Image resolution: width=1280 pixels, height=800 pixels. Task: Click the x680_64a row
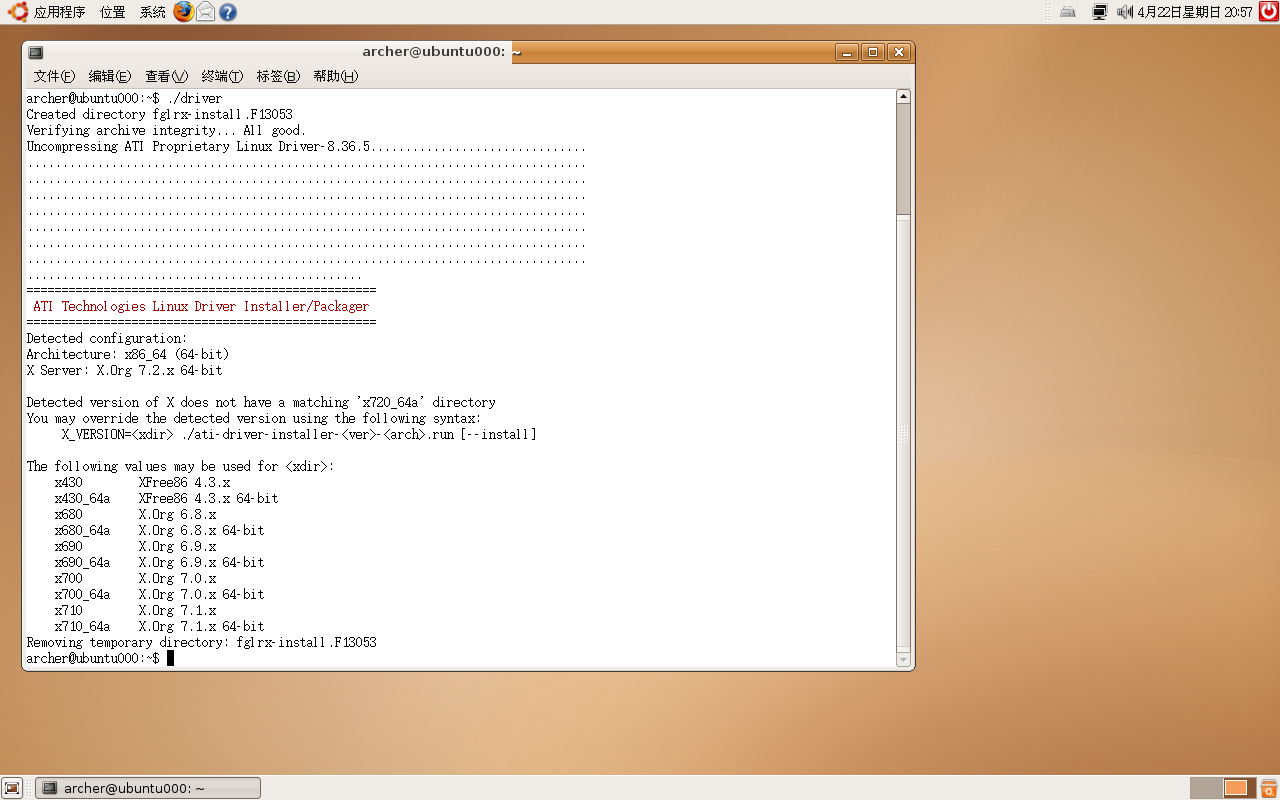(159, 530)
